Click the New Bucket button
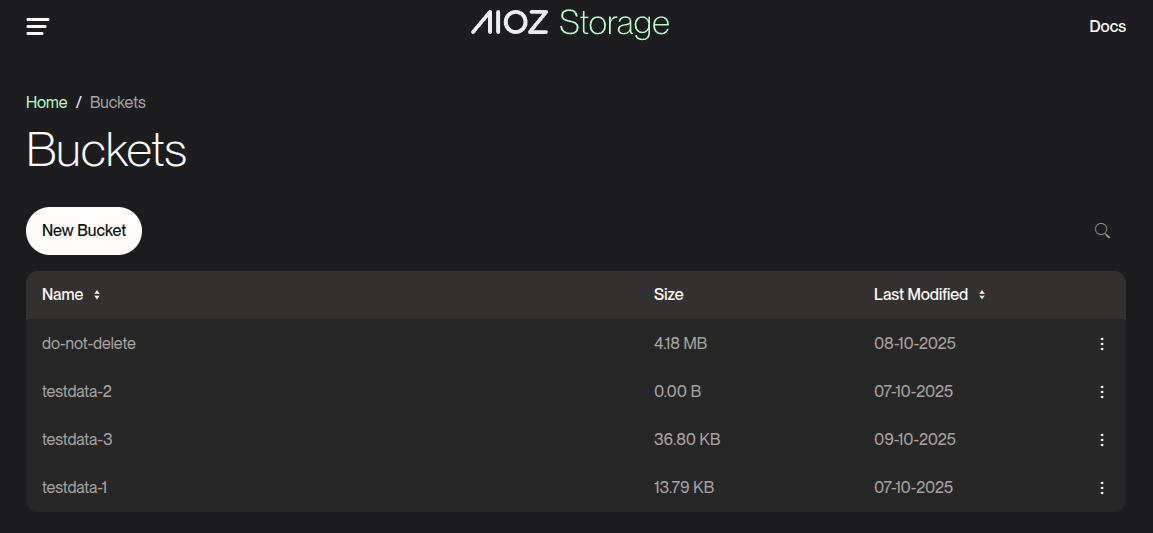This screenshot has width=1153, height=533. click(x=84, y=231)
